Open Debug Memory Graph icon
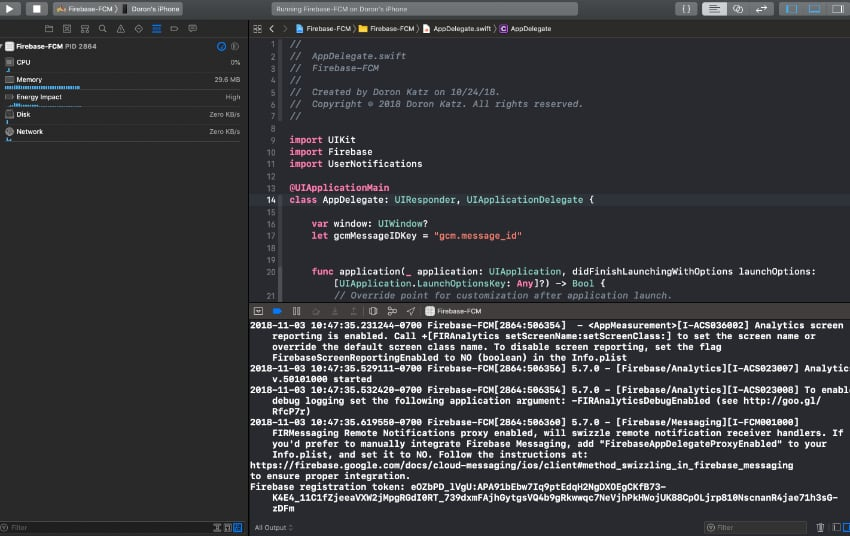Viewport: 850px width, 536px height. [392, 311]
